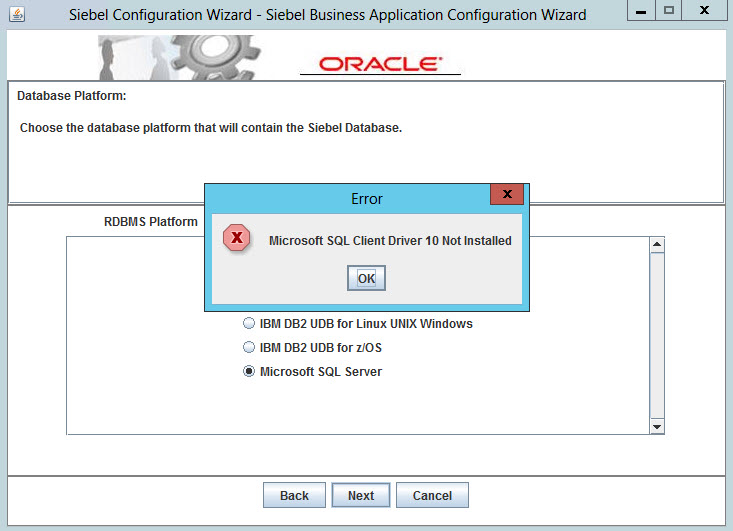The height and width of the screenshot is (531, 733).
Task: Close the Siebel Configuration Wizard window
Action: 704,10
